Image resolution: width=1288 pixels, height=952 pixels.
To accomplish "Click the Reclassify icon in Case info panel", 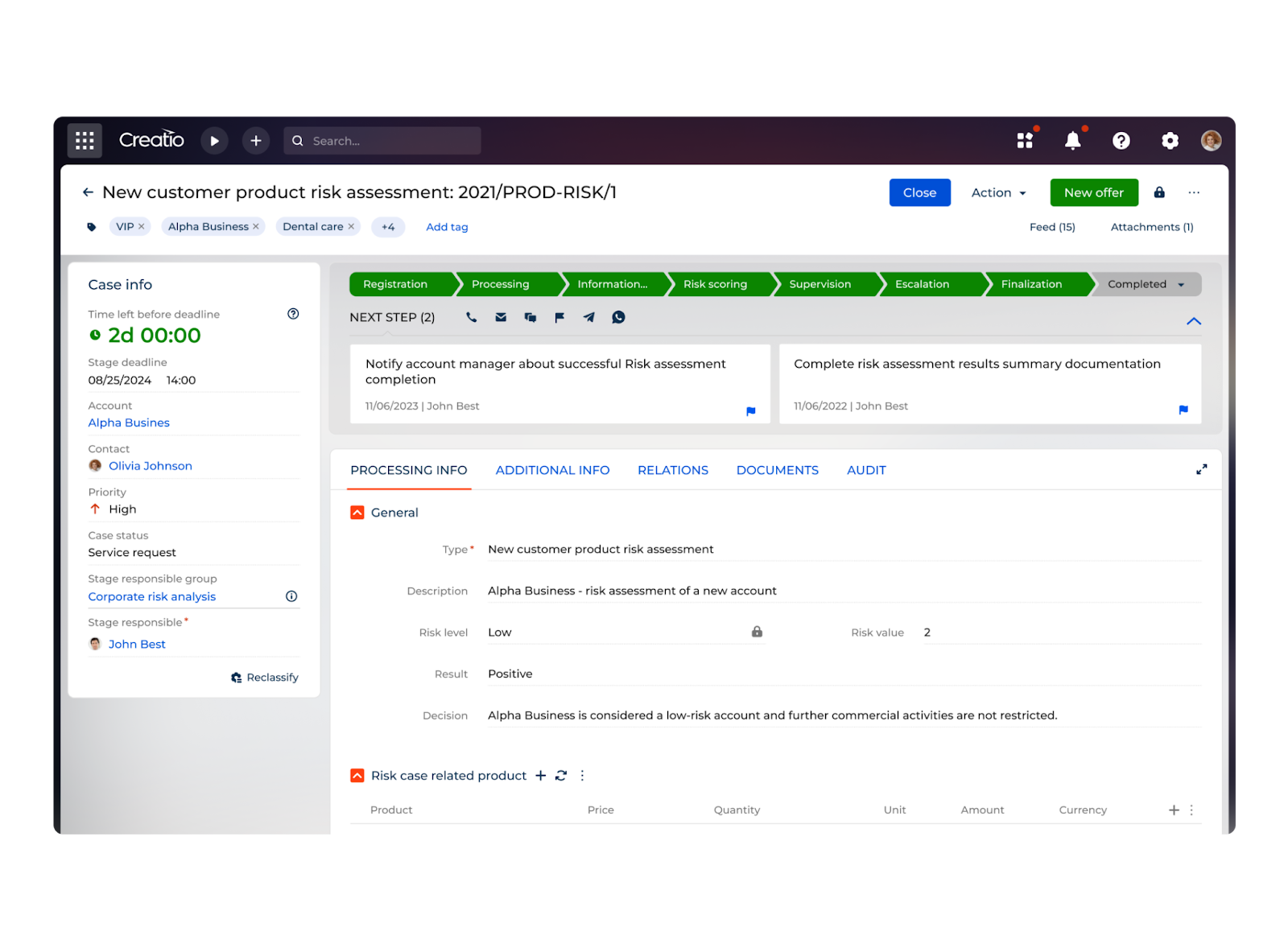I will pos(236,677).
